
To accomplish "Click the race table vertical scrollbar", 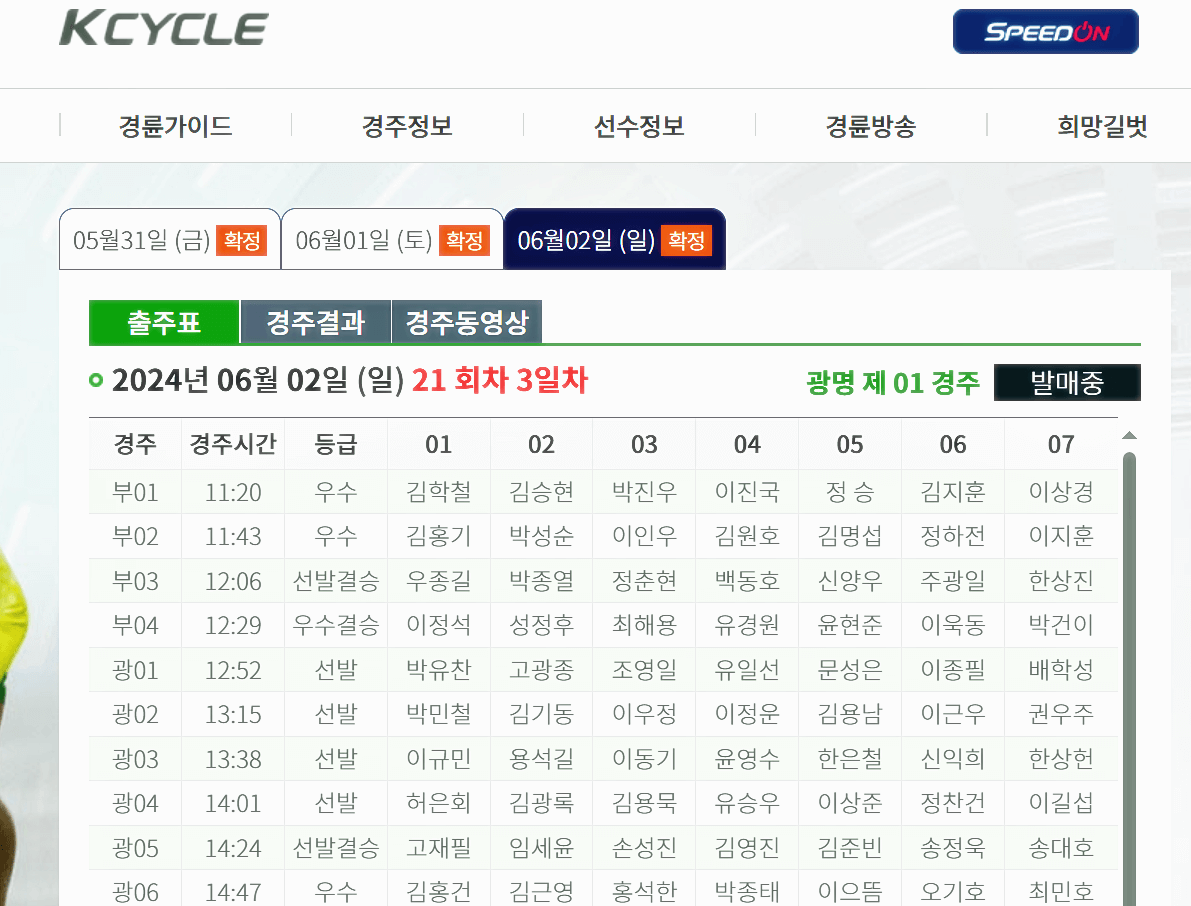I will coord(1129,678).
